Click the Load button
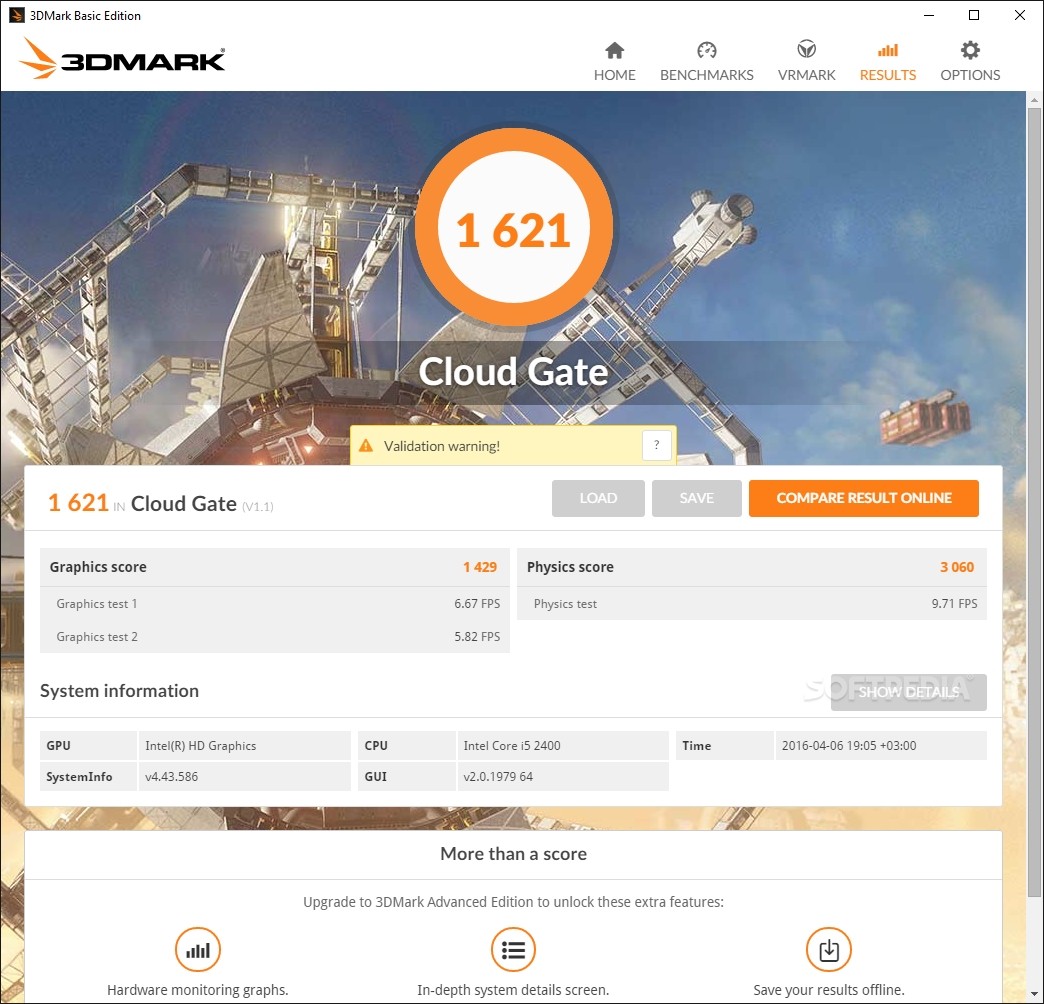 point(598,498)
